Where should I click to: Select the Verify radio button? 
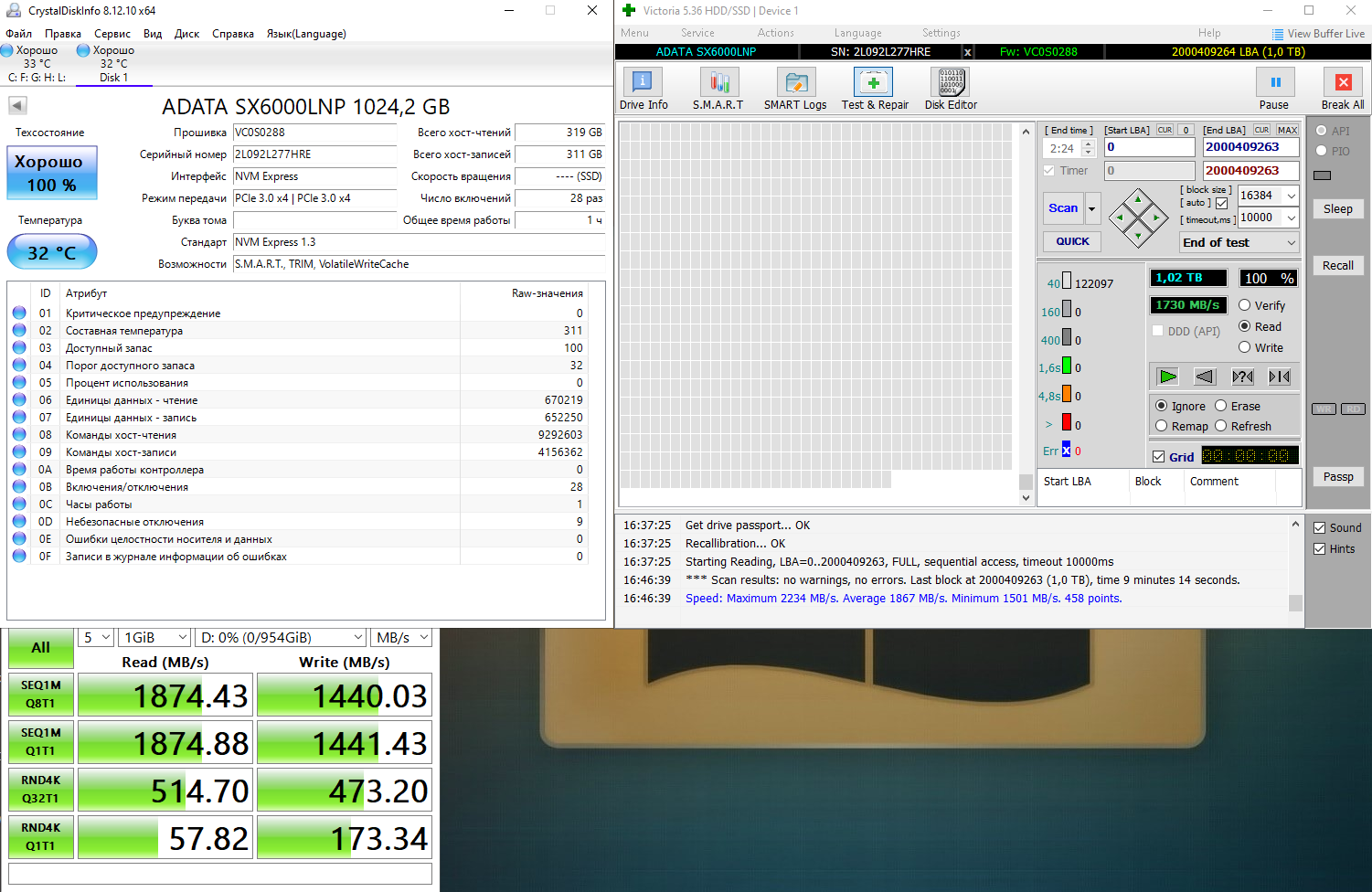click(x=1245, y=305)
